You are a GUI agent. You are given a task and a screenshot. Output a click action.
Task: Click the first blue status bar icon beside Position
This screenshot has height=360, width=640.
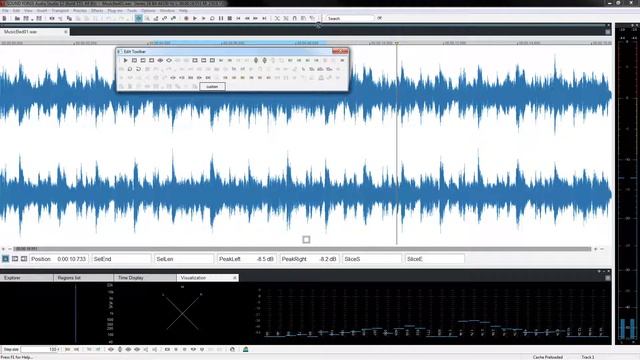(5, 259)
